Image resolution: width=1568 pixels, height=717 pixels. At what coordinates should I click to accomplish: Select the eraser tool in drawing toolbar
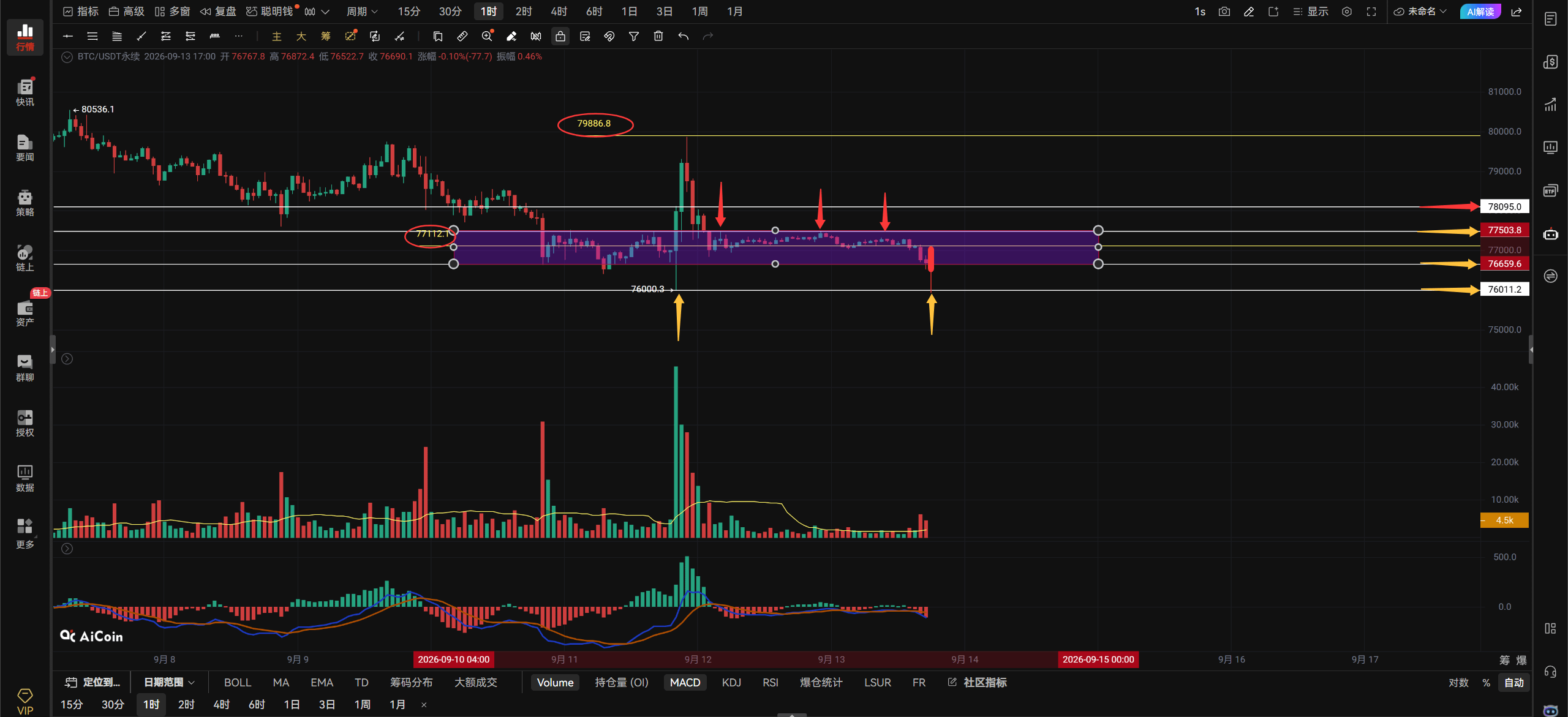pyautogui.click(x=511, y=36)
